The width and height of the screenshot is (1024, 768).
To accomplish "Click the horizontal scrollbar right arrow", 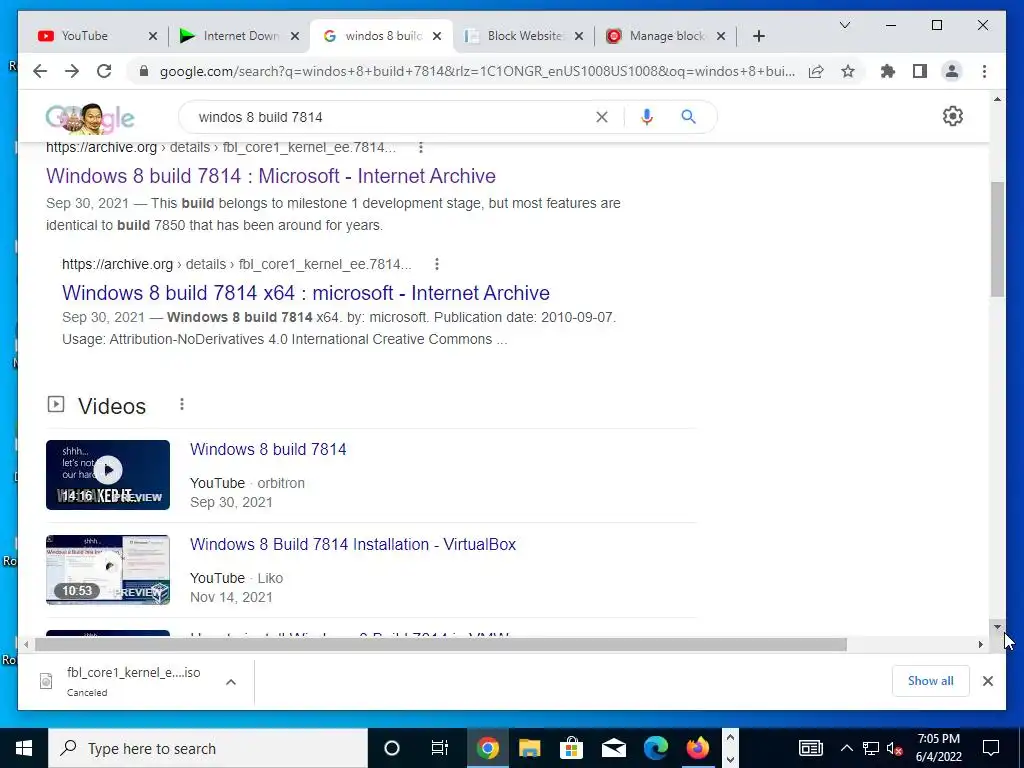I will [x=980, y=645].
